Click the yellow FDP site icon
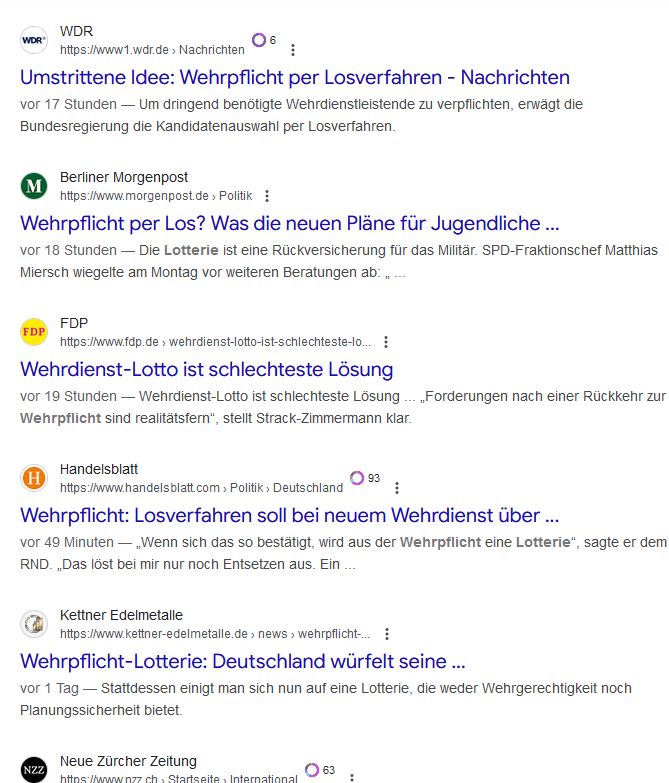 (34, 331)
